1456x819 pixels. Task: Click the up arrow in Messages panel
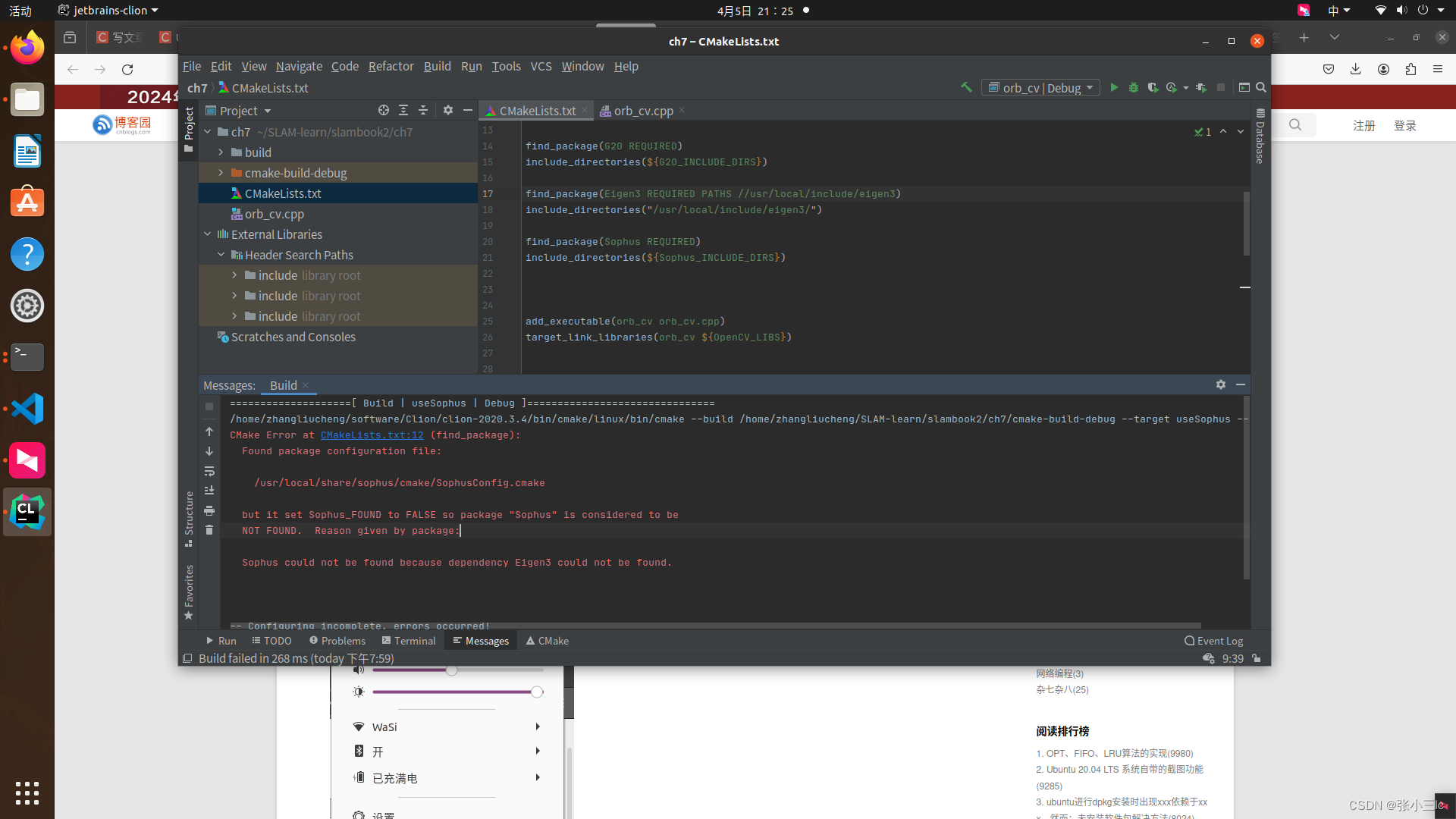[x=209, y=431]
